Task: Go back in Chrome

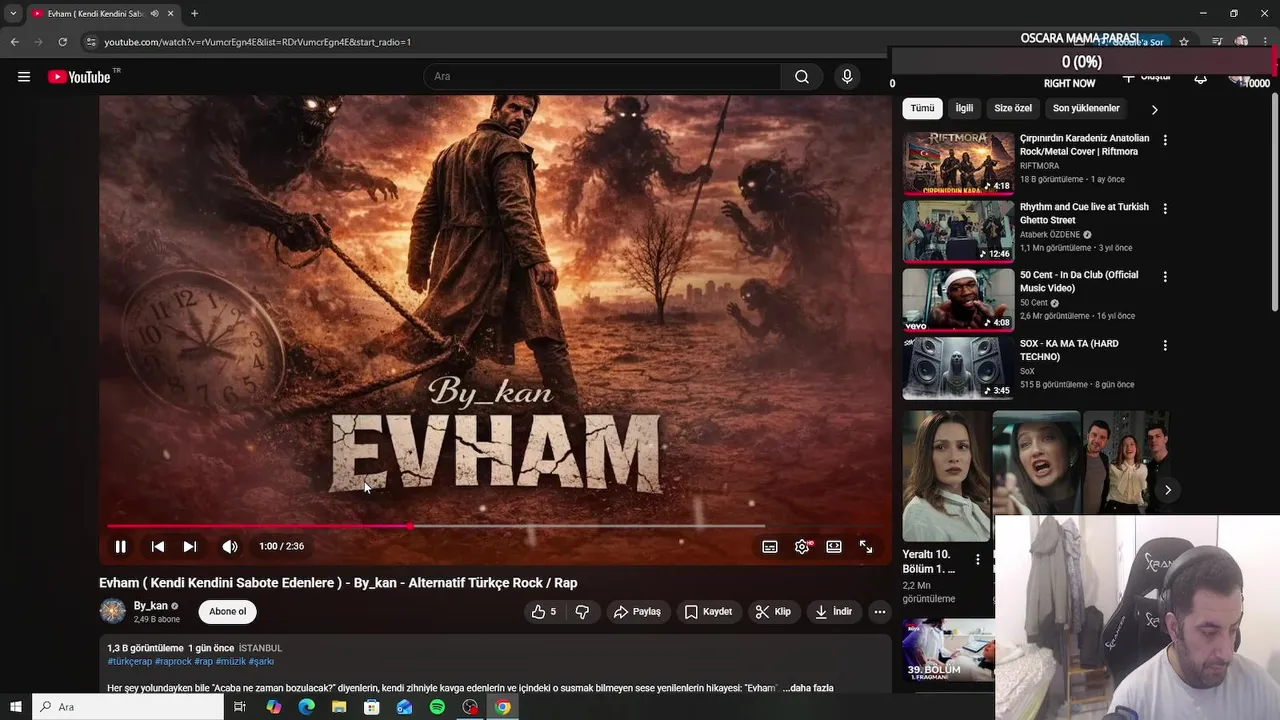Action: pyautogui.click(x=14, y=42)
